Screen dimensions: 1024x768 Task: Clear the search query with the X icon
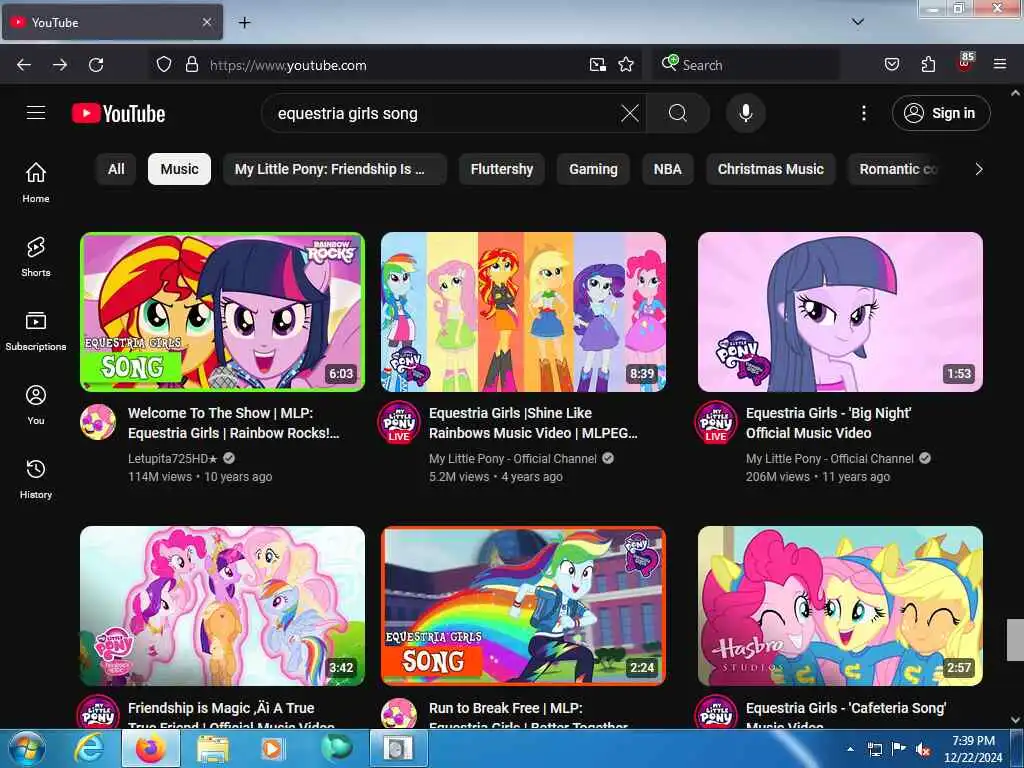[x=630, y=113]
